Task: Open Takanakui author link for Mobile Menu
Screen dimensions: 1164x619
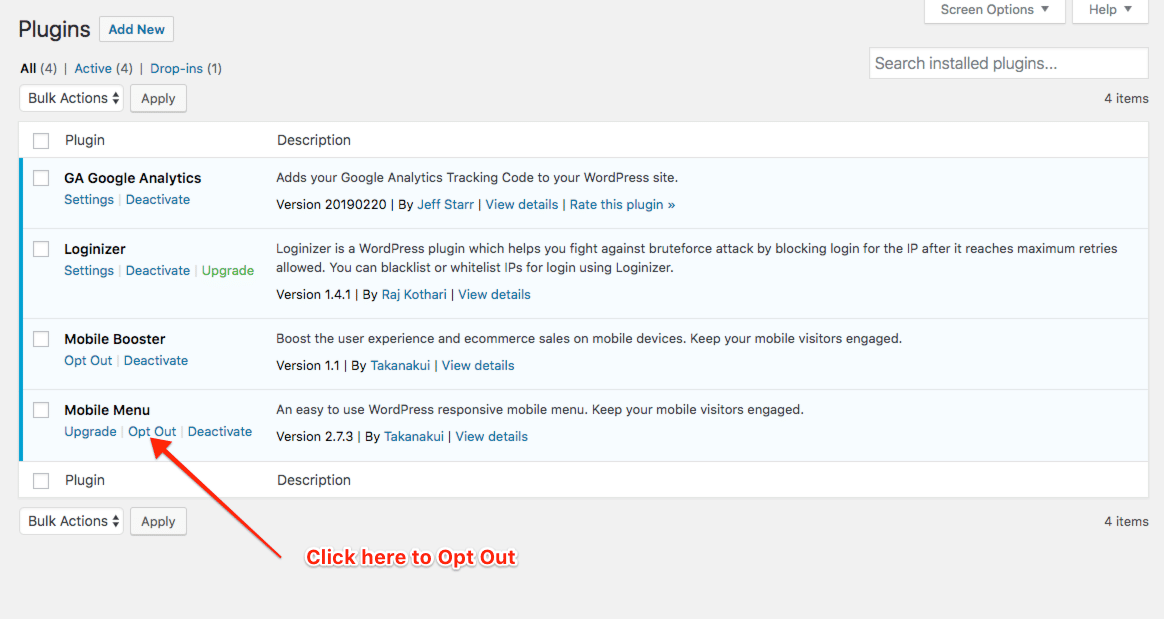Action: click(413, 437)
